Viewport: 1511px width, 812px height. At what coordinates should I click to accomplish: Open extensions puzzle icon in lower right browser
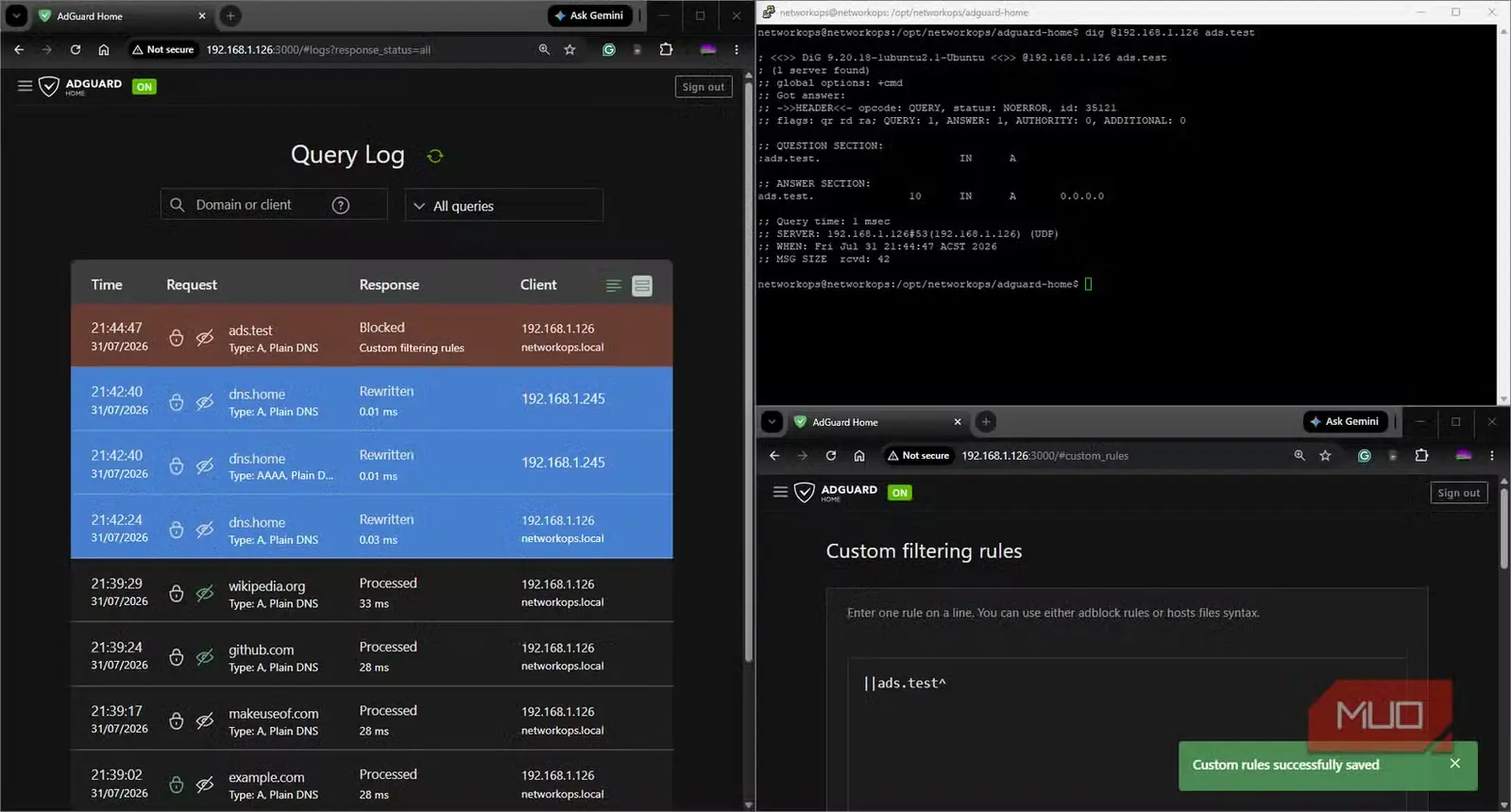1421,455
